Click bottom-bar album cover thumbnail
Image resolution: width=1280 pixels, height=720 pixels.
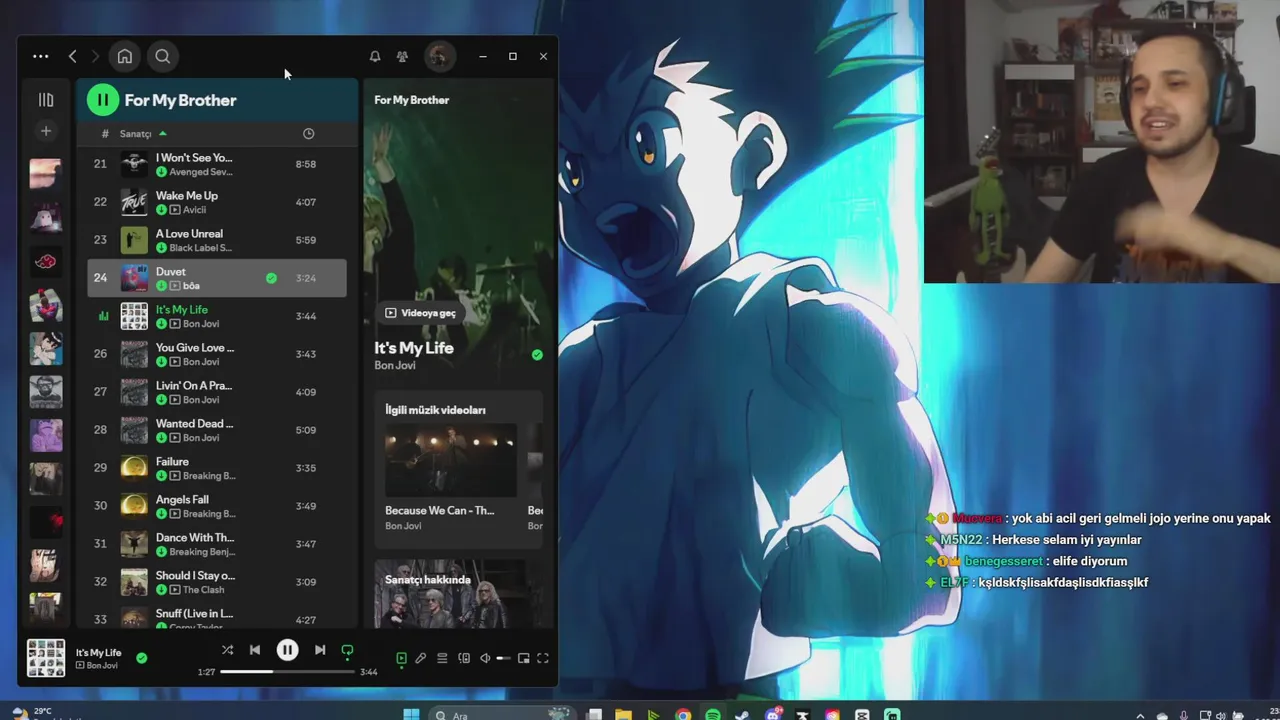click(46, 658)
